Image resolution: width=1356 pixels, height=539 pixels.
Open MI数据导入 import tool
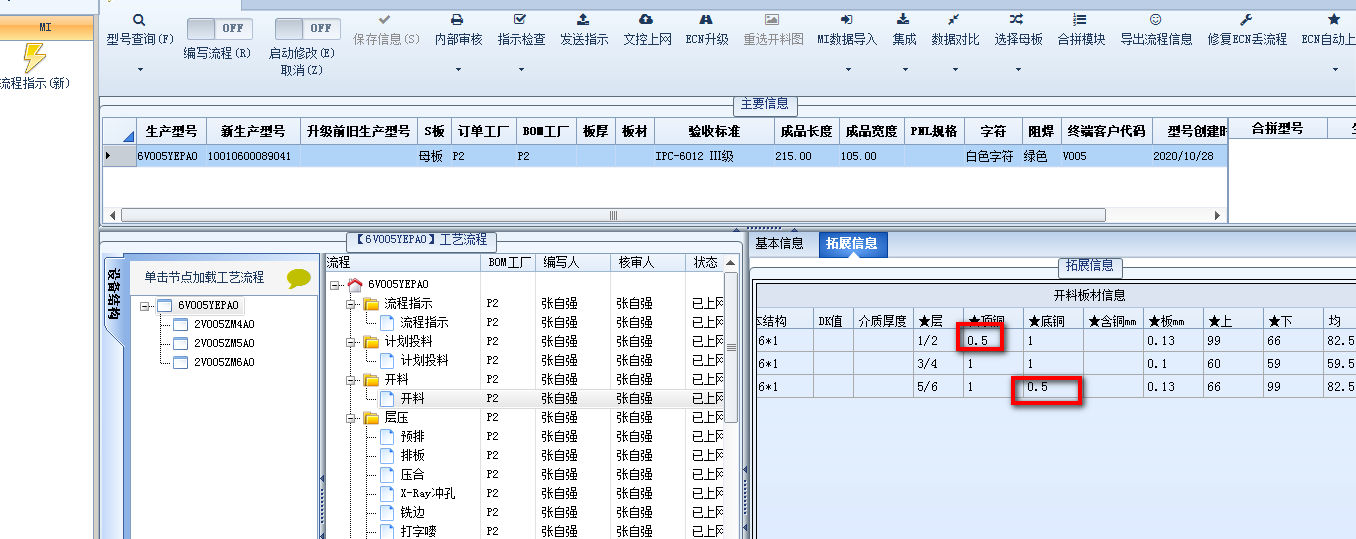pyautogui.click(x=846, y=20)
